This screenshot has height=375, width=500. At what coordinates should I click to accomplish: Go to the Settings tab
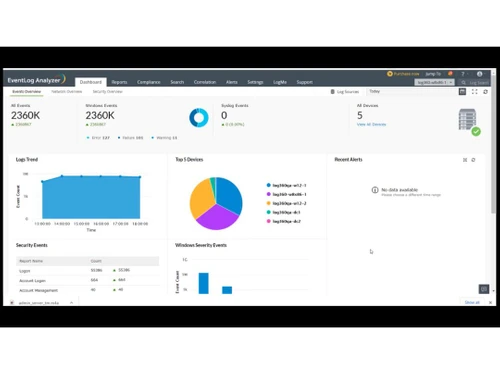[x=255, y=82]
